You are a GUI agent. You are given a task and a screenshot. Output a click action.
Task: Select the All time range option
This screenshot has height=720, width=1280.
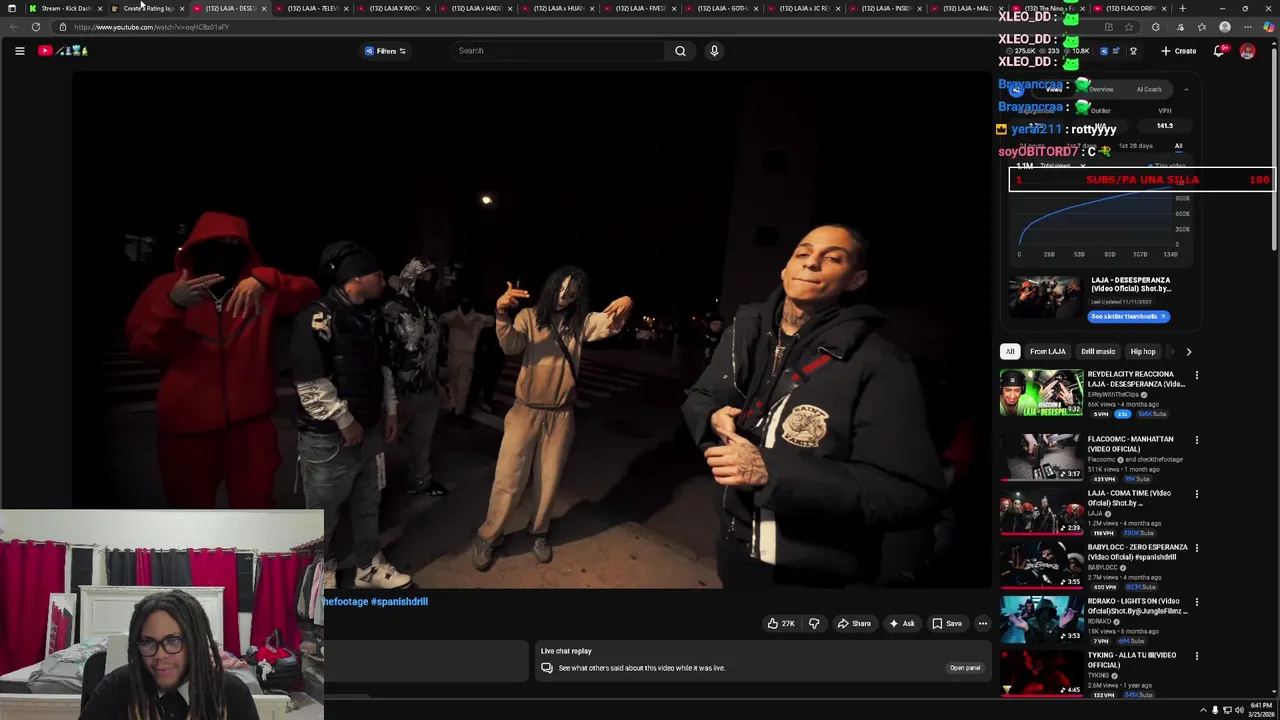click(x=1178, y=146)
